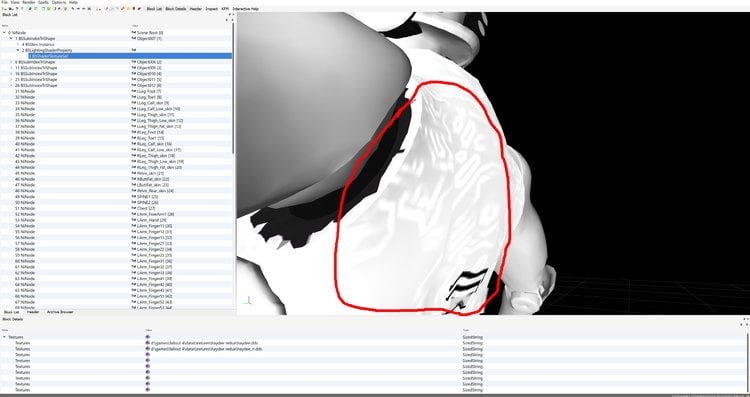Click the Txt icon beside Object010 [4]
Screen dimensions: 750x397
click(133, 74)
